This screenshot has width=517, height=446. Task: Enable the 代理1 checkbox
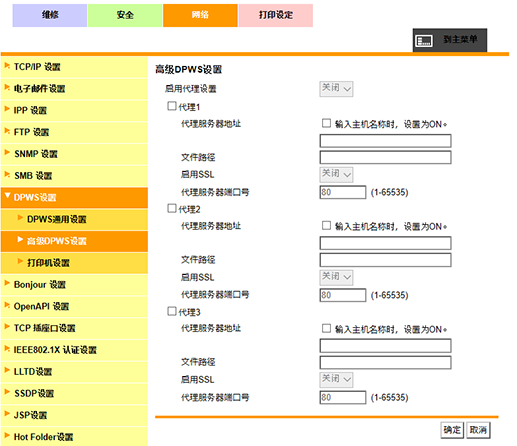(172, 106)
